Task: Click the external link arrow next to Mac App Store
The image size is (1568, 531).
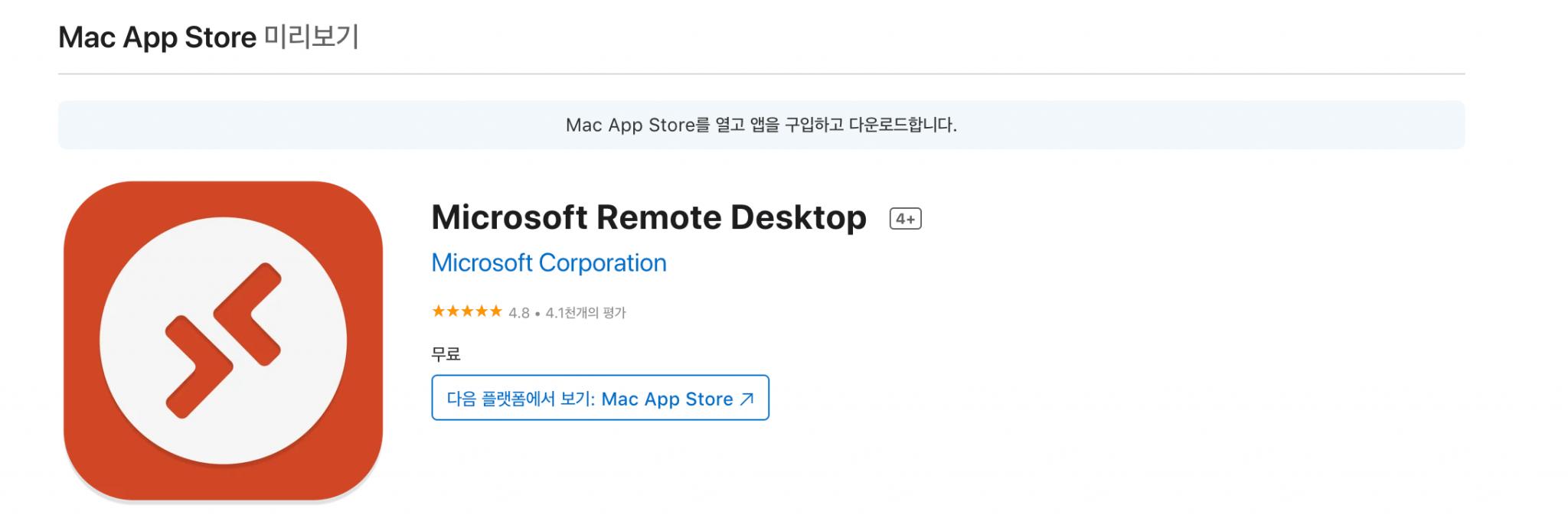Action: [745, 398]
